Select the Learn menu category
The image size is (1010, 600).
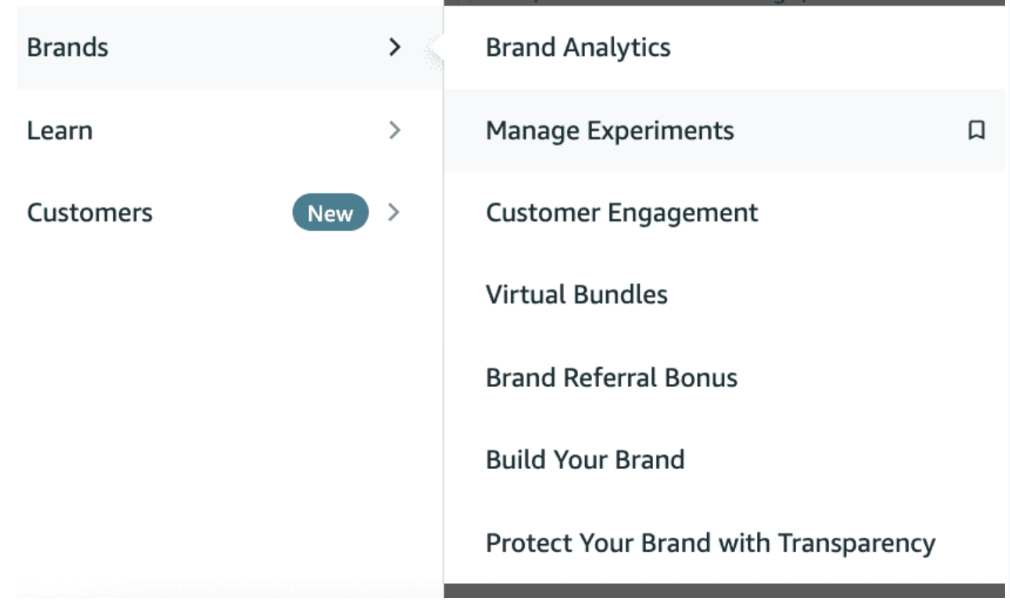(60, 130)
